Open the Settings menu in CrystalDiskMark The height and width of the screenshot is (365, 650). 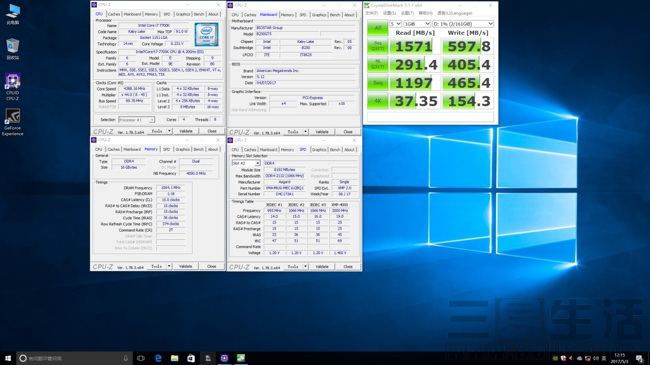pyautogui.click(x=389, y=13)
